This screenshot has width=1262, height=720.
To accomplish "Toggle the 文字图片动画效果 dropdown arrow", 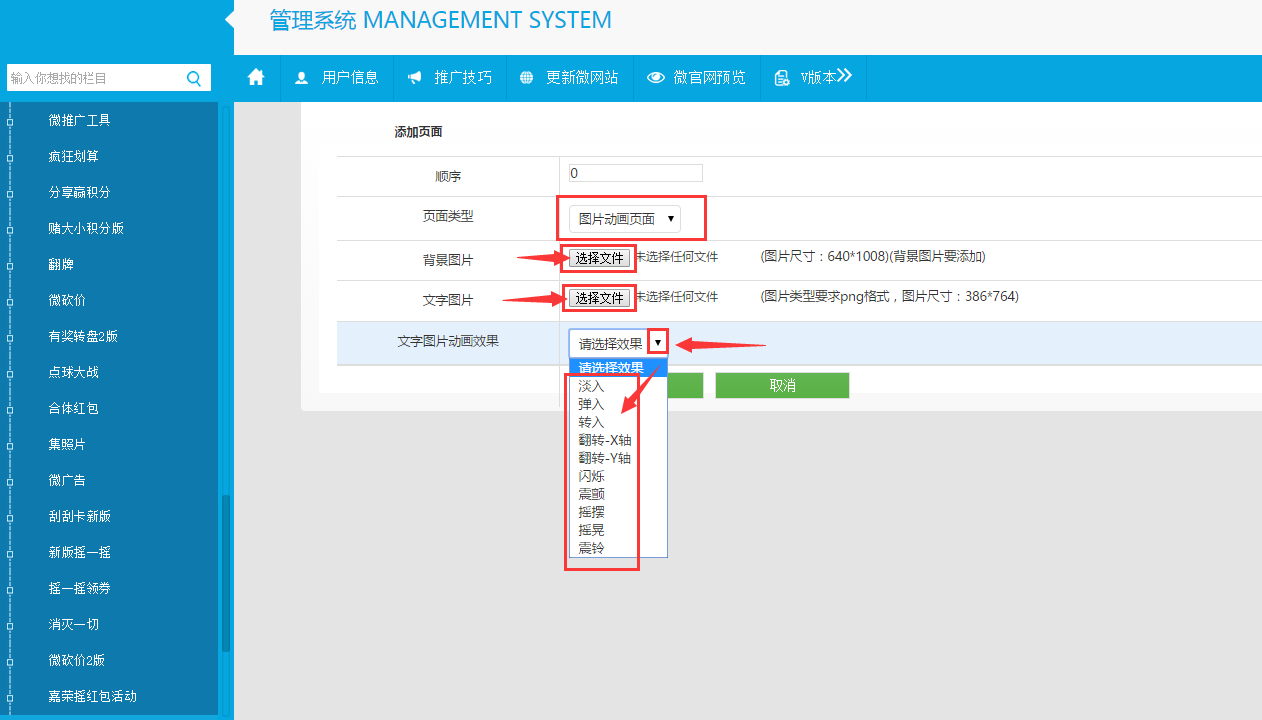I will [x=657, y=343].
